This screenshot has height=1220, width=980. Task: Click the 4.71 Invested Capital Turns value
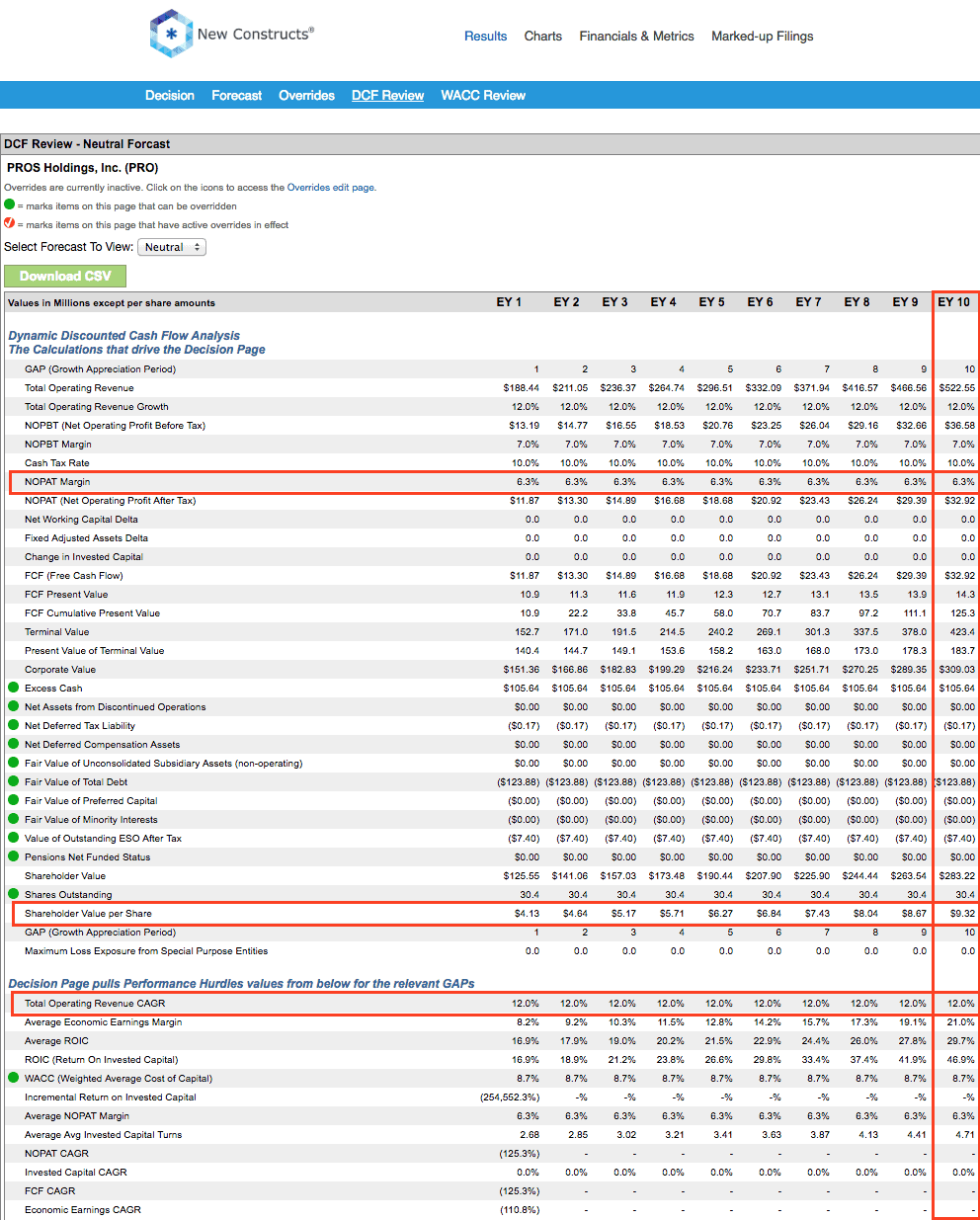tap(965, 1135)
